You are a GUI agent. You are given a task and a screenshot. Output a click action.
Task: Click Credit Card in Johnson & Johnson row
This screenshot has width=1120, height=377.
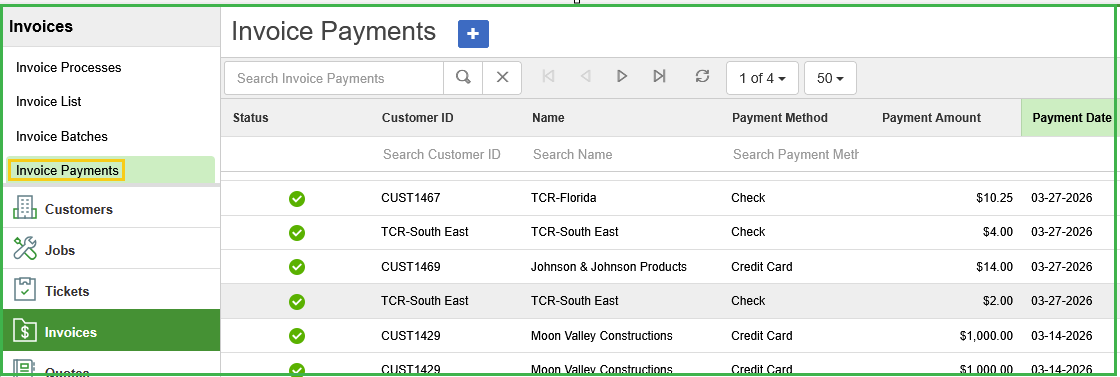[761, 266]
